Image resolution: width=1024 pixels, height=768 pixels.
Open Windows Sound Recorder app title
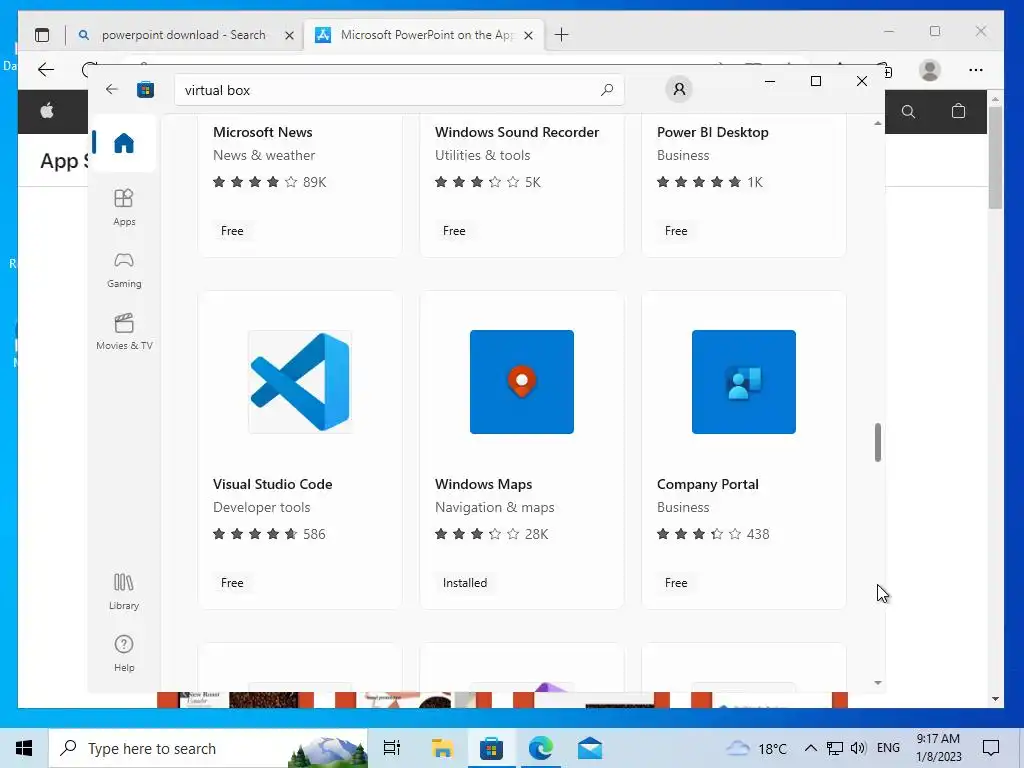517,132
